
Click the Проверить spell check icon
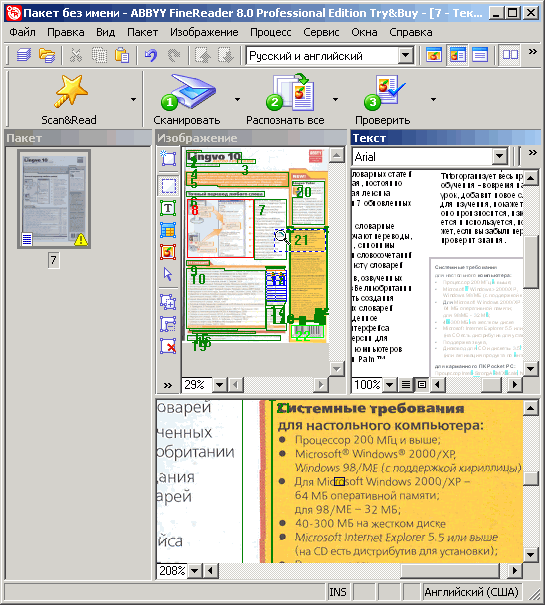coord(384,92)
